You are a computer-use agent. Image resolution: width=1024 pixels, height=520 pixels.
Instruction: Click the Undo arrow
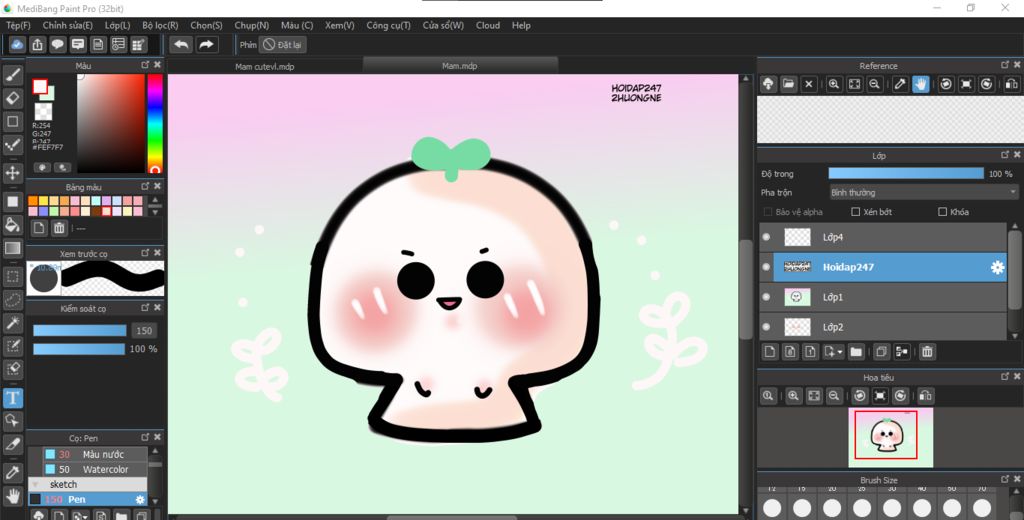click(x=182, y=44)
